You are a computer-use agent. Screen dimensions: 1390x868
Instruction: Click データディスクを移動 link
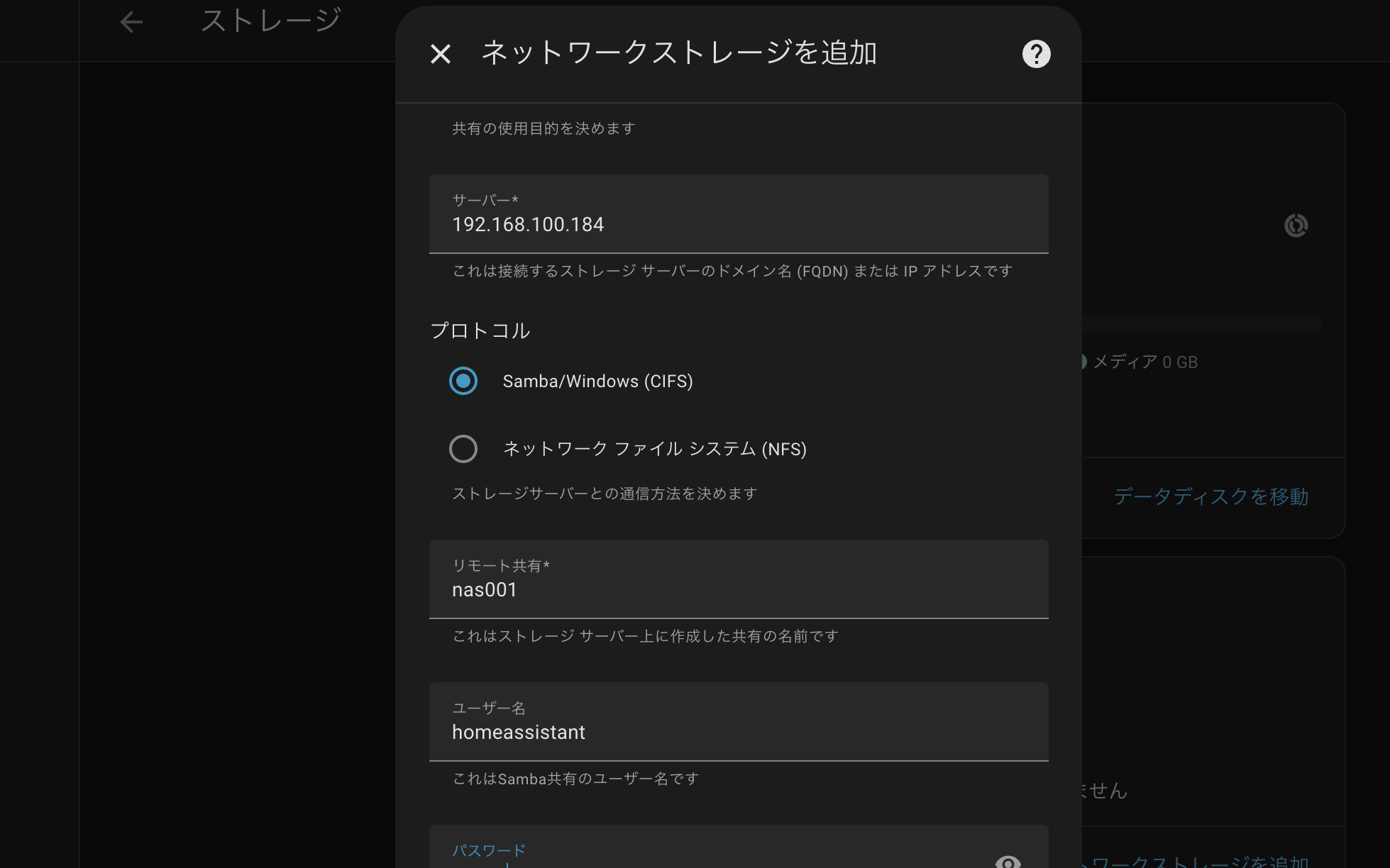[x=1210, y=496]
